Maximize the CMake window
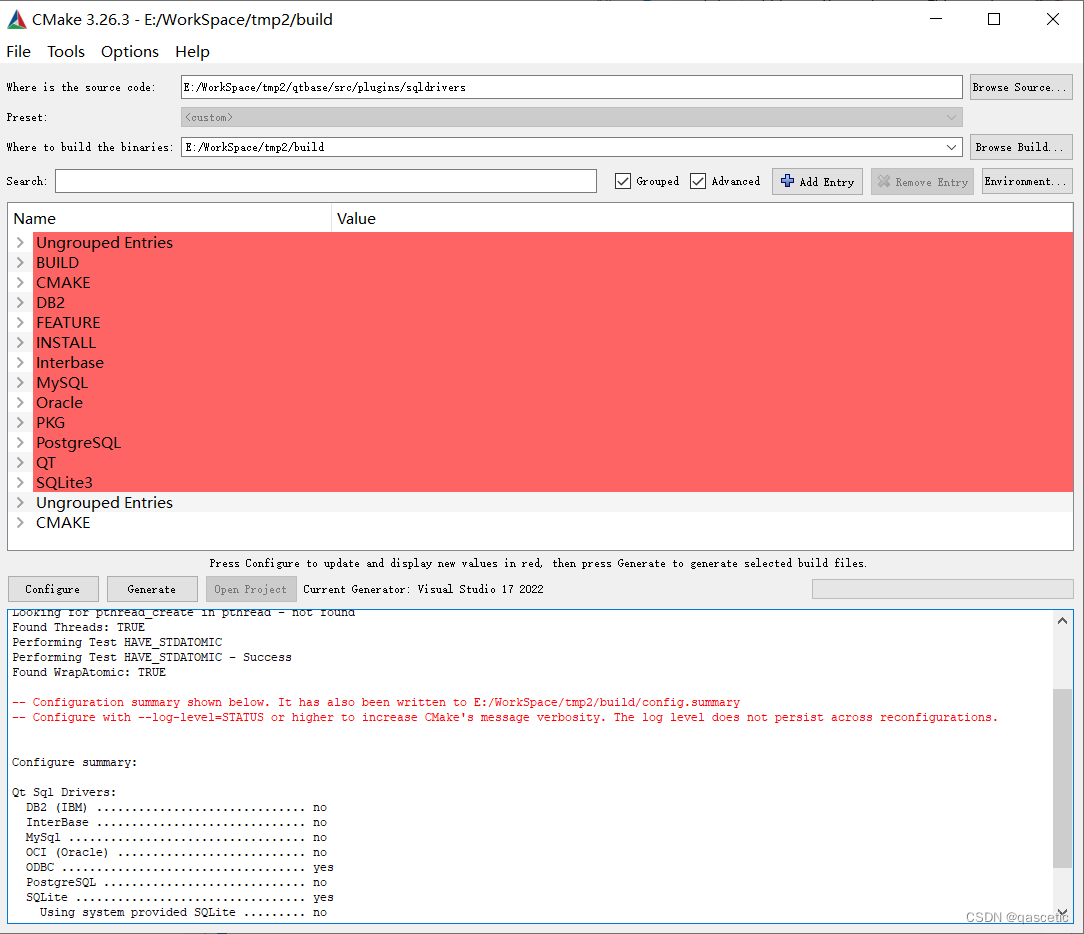Screen dimensions: 1084x934 point(994,19)
